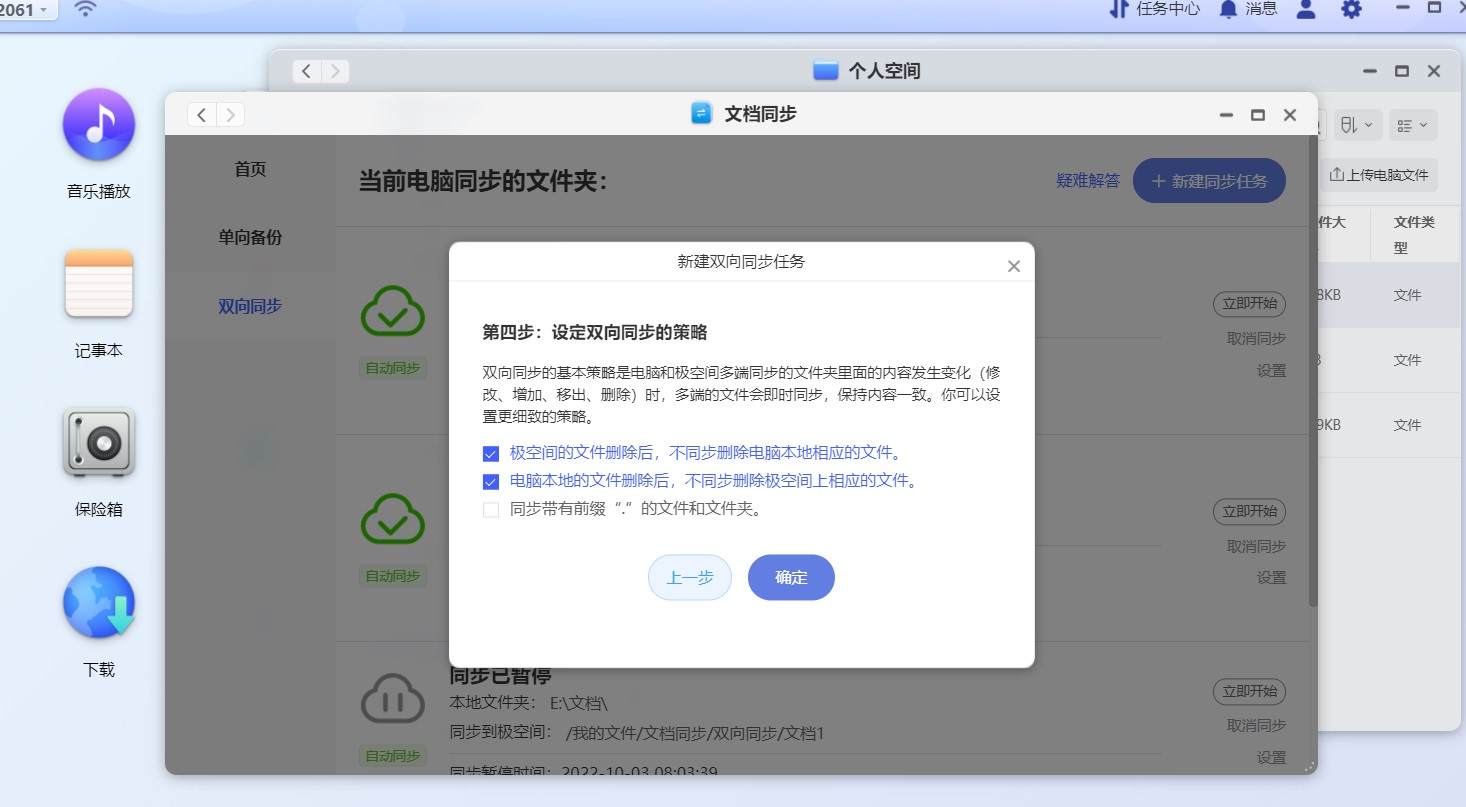Open the view layout dropdown
Screen dimensions: 1466x807
click(x=1412, y=125)
